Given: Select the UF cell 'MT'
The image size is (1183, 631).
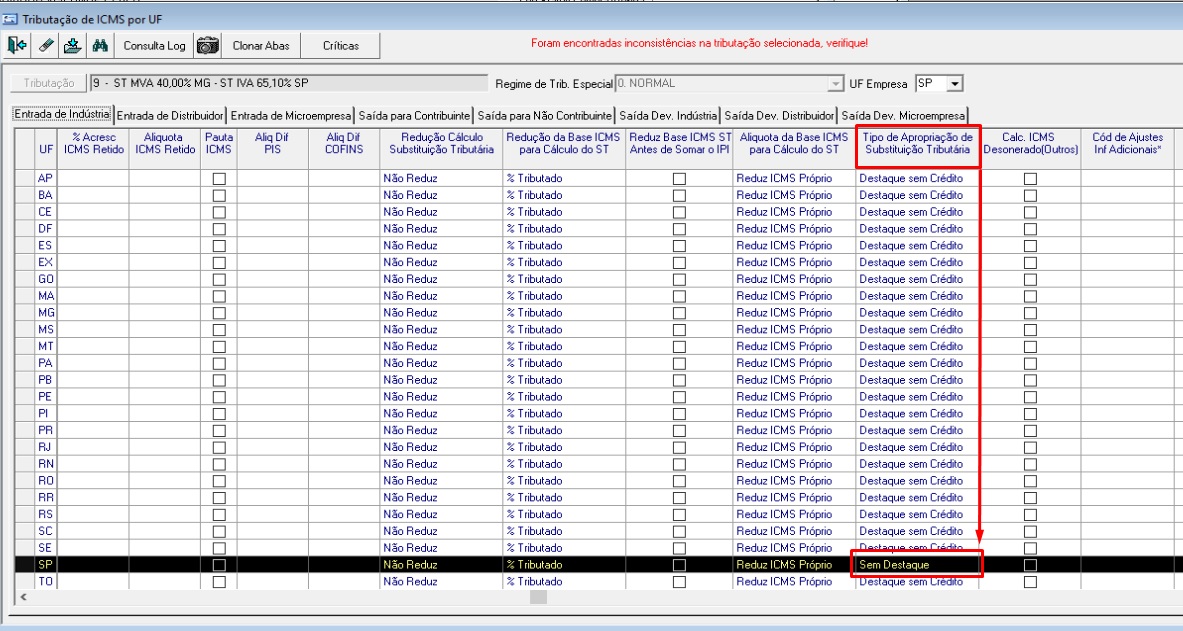Looking at the screenshot, I should 46,346.
